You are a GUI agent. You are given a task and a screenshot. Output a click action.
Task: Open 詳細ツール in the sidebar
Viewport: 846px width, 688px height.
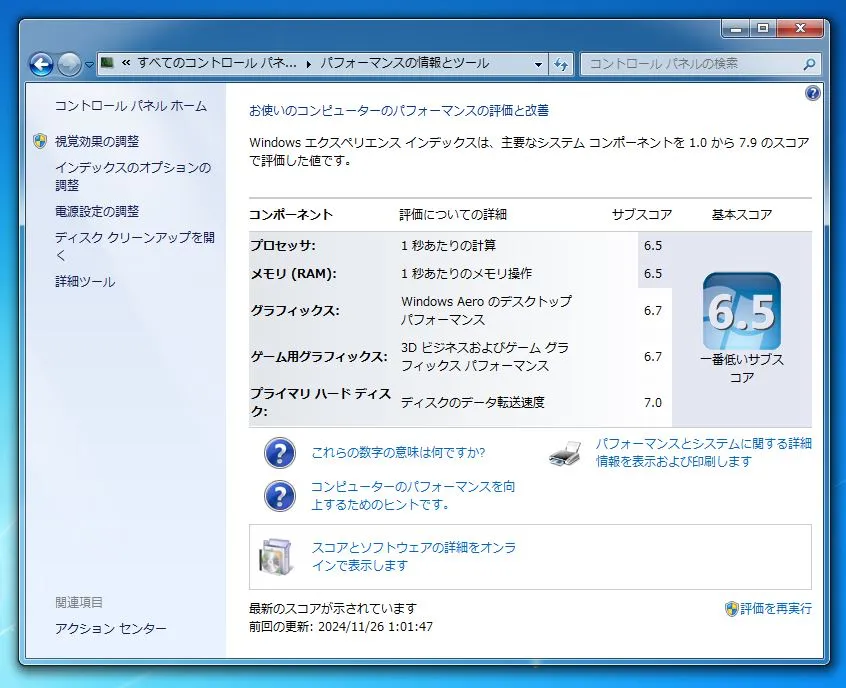(83, 281)
